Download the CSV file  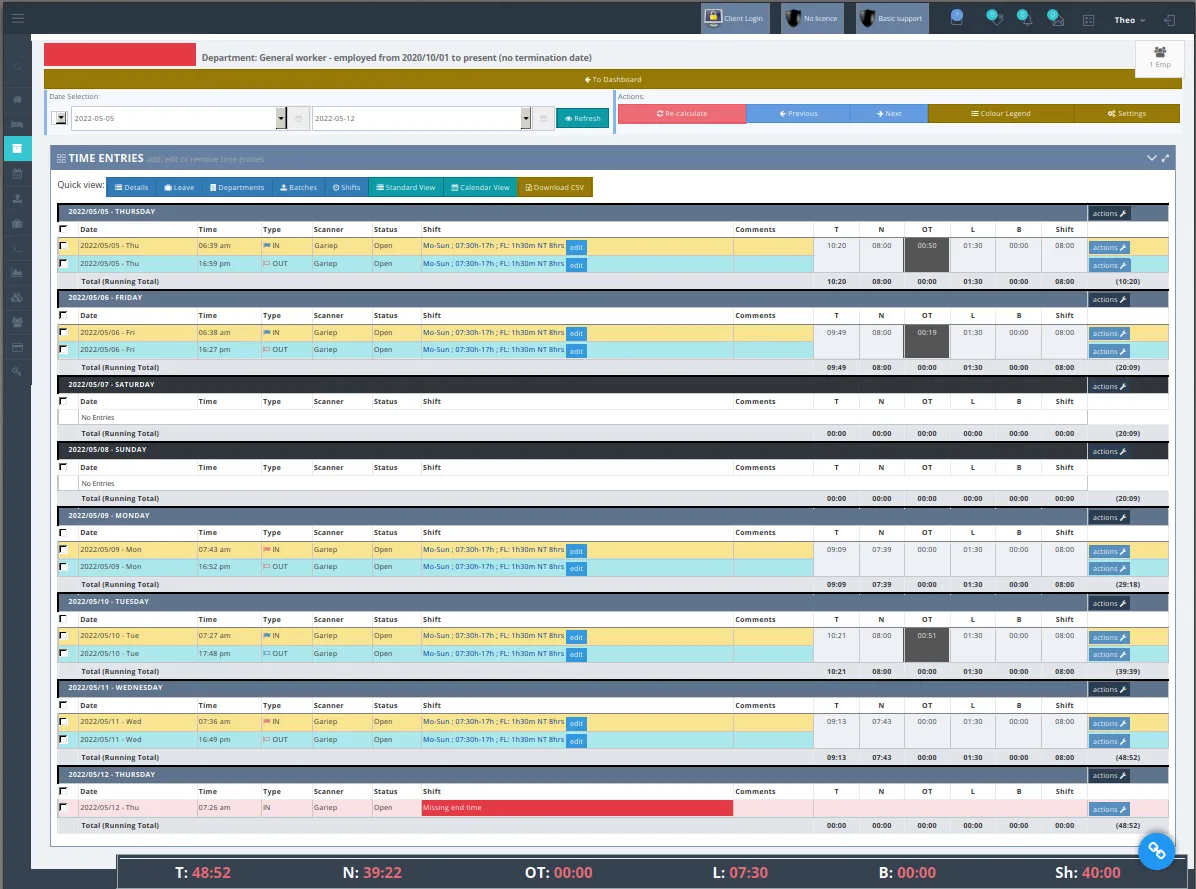pos(555,188)
